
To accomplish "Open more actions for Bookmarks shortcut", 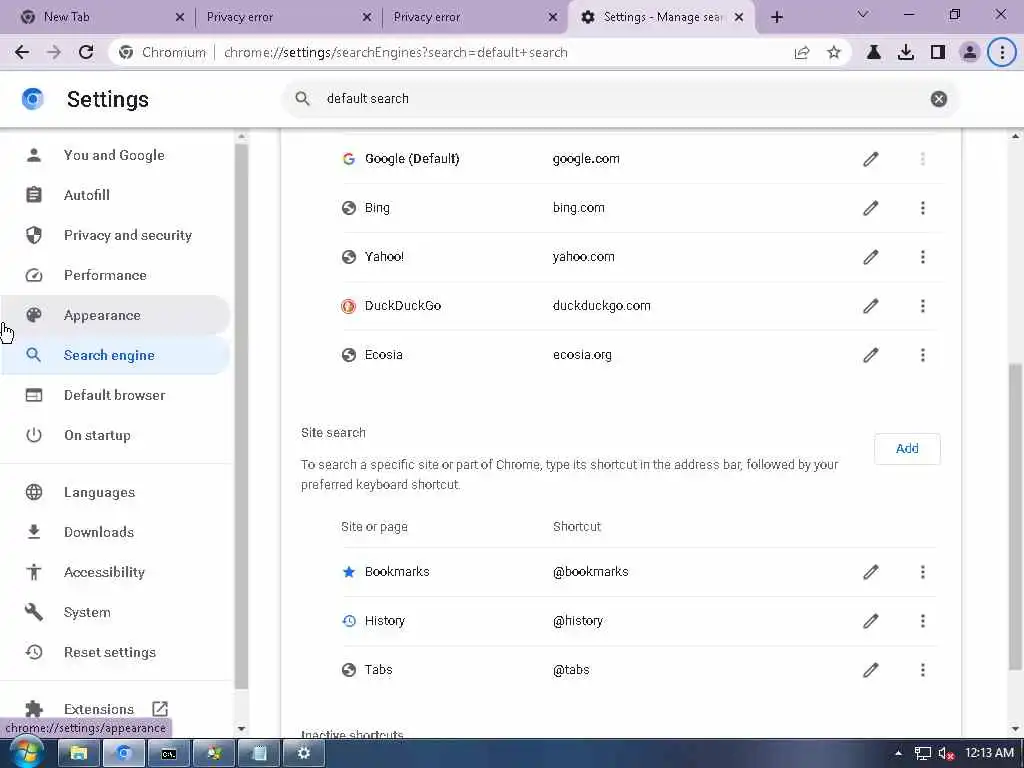I will point(922,572).
